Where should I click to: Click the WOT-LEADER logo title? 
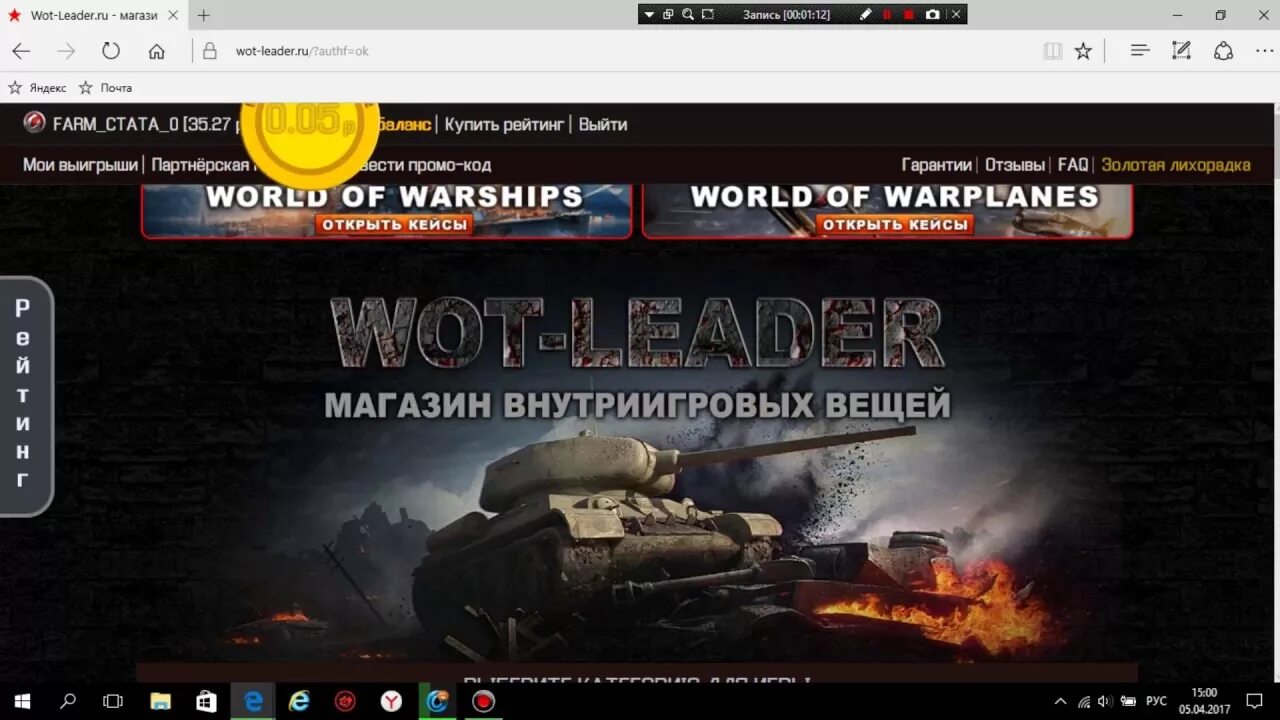[637, 332]
